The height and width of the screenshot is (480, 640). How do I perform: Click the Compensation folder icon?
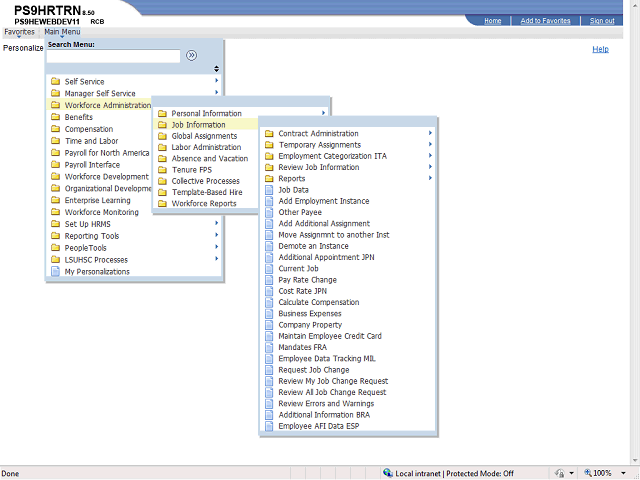[56, 129]
